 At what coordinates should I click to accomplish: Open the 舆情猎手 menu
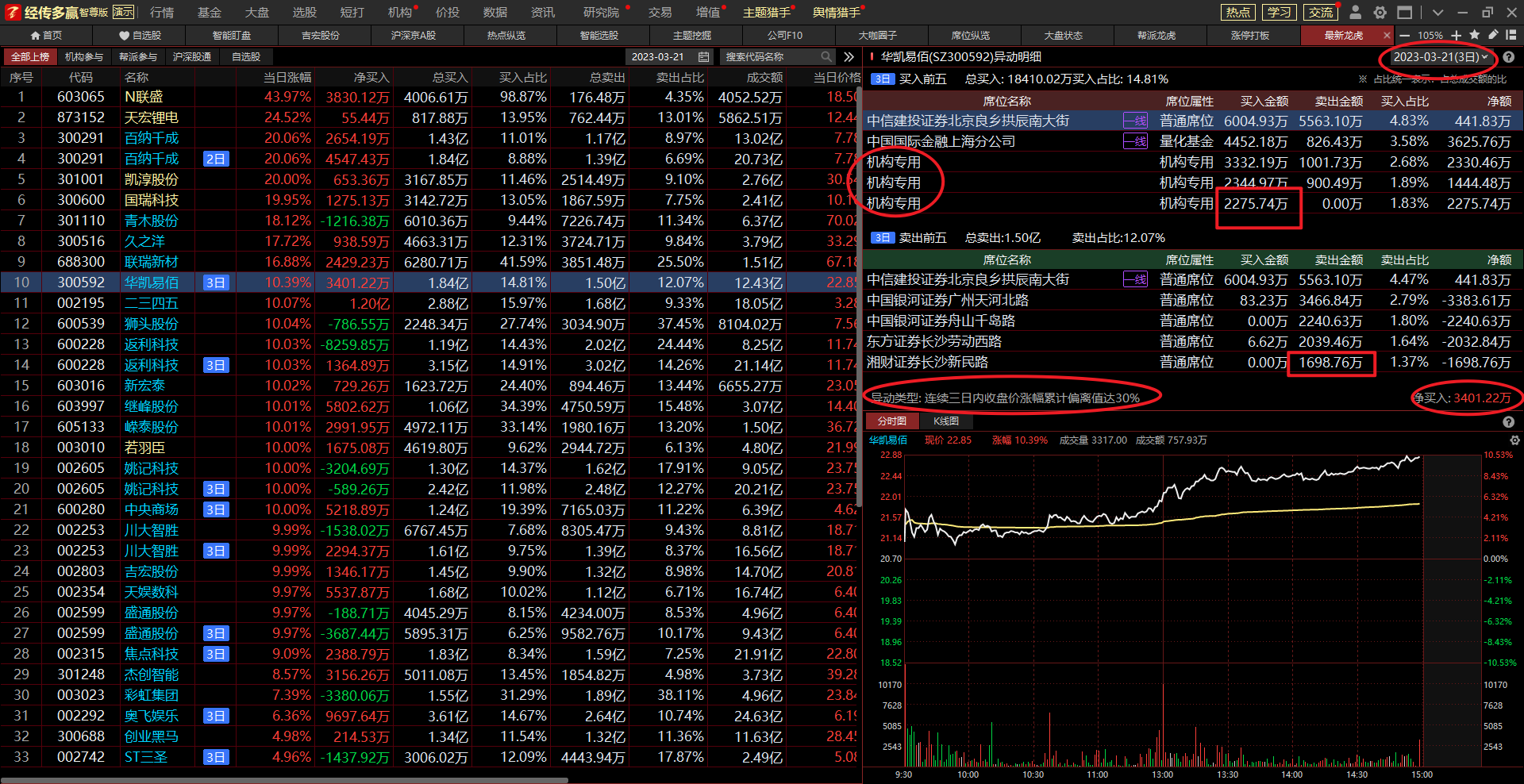coord(837,12)
